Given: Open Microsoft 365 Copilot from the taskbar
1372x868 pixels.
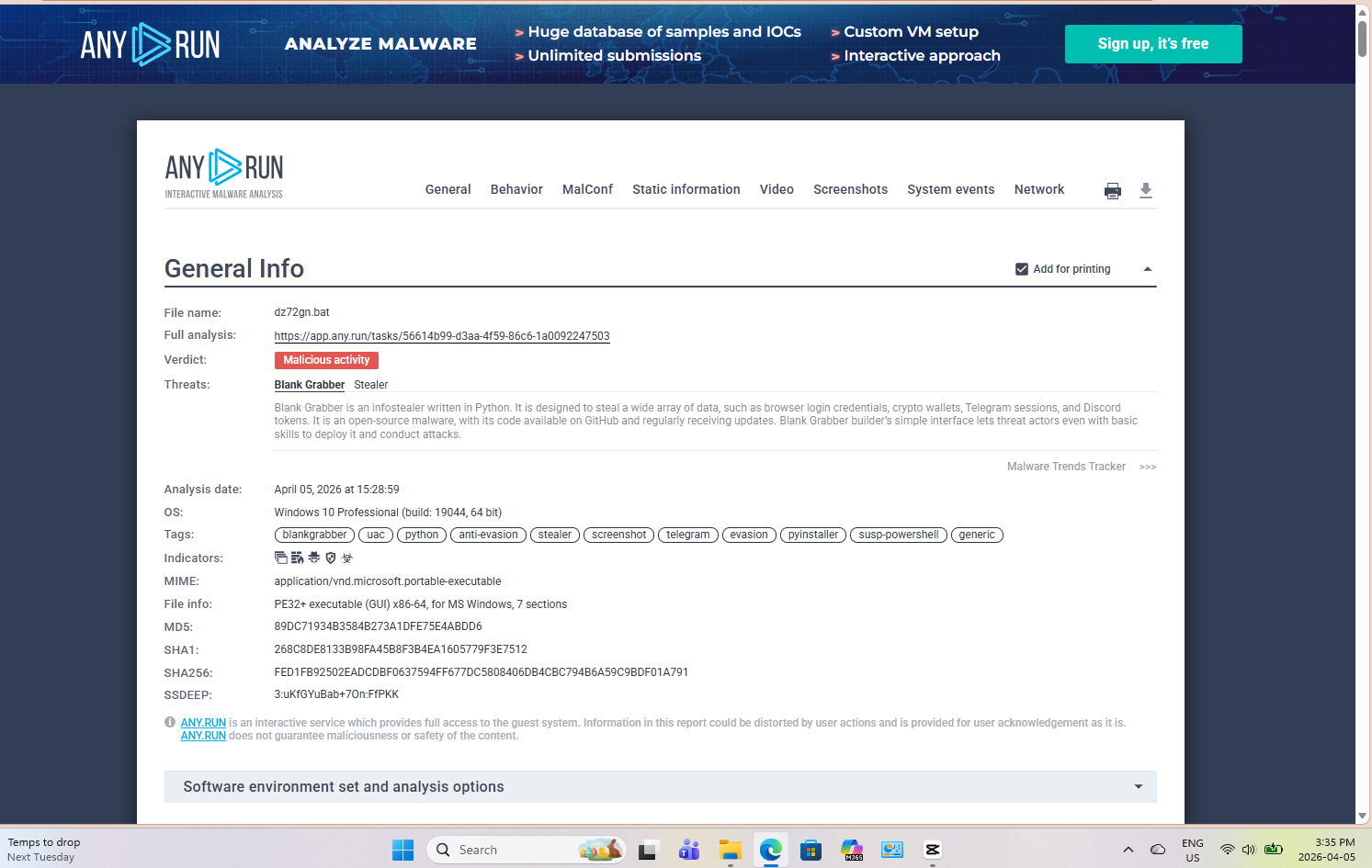Looking at the screenshot, I should [x=852, y=850].
